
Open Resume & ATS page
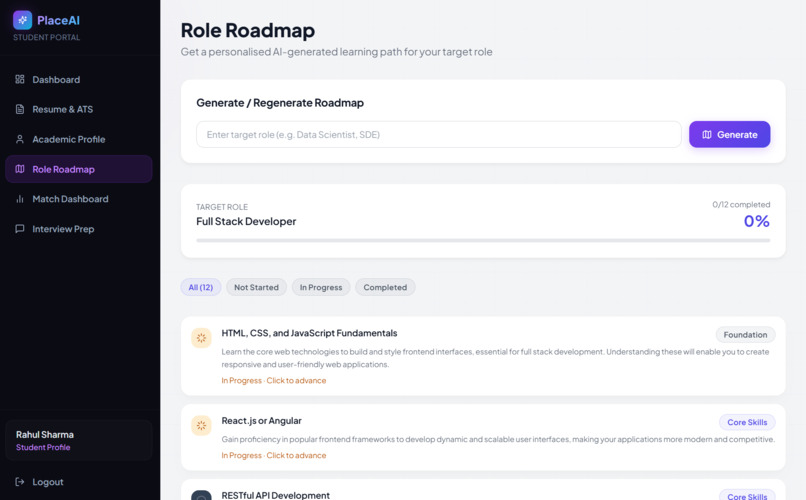pyautogui.click(x=79, y=109)
